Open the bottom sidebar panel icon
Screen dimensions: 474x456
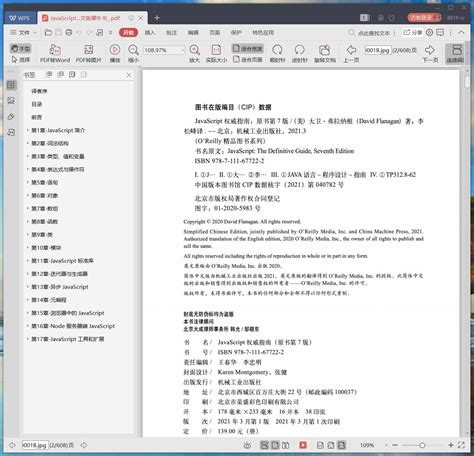coord(11,132)
